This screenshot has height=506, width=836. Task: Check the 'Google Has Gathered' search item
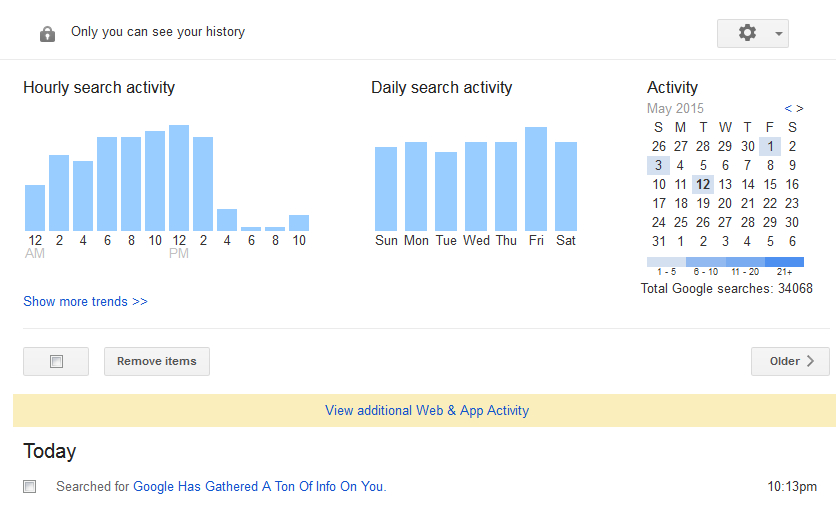[x=30, y=487]
